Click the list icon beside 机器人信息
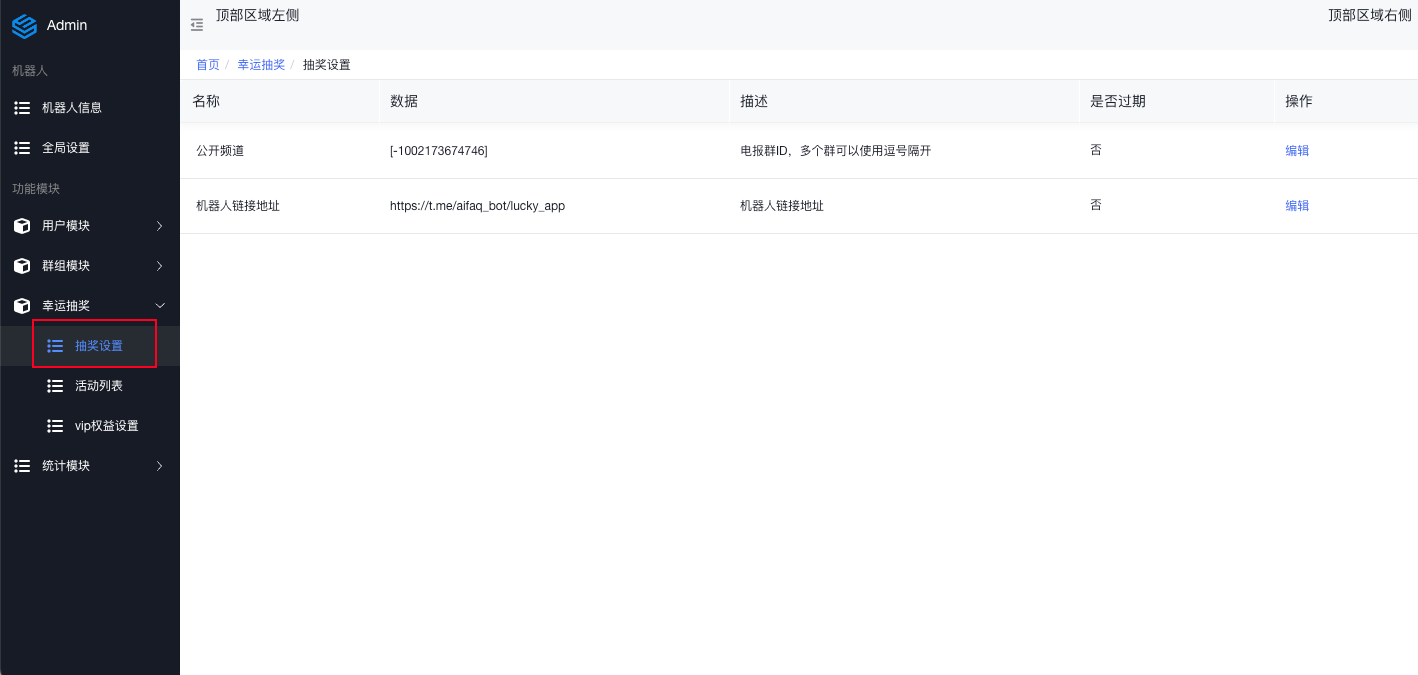This screenshot has height=675, width=1418. [x=22, y=108]
